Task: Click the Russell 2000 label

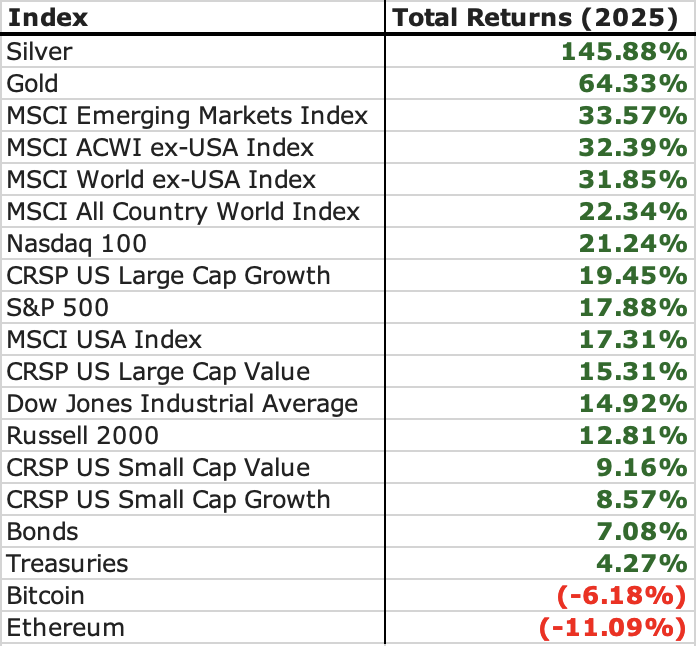Action: coord(82,436)
